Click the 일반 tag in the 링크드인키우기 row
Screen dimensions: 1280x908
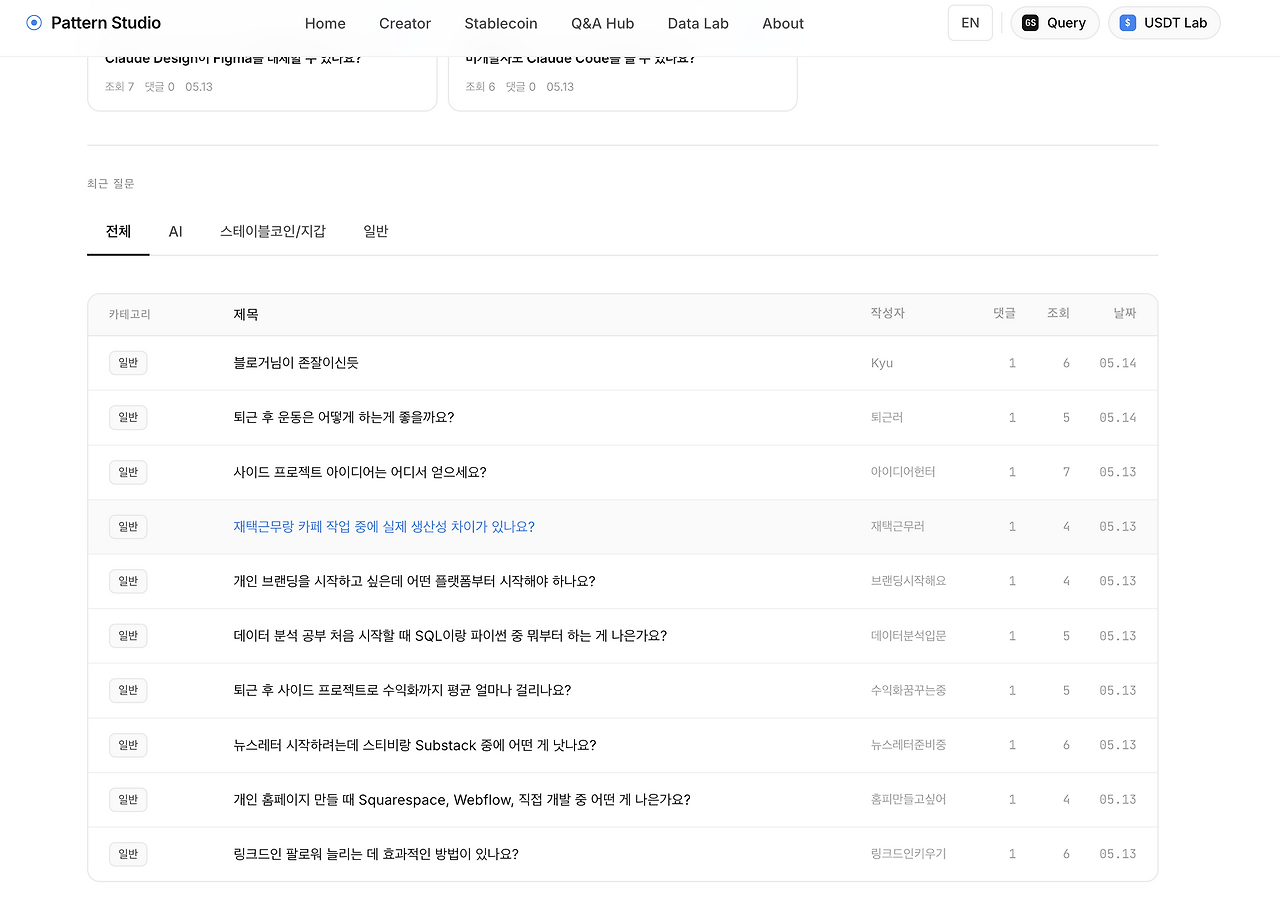click(x=128, y=854)
